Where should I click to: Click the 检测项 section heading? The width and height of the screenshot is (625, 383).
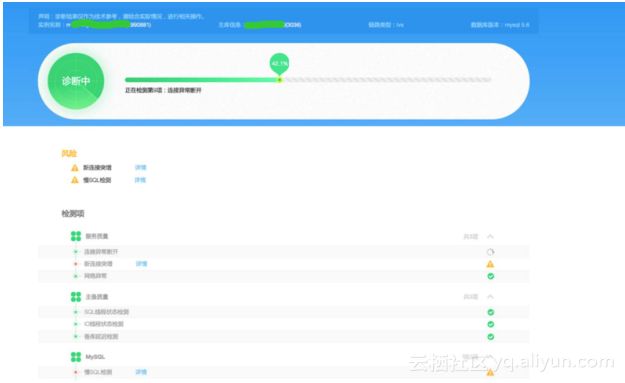(x=73, y=214)
